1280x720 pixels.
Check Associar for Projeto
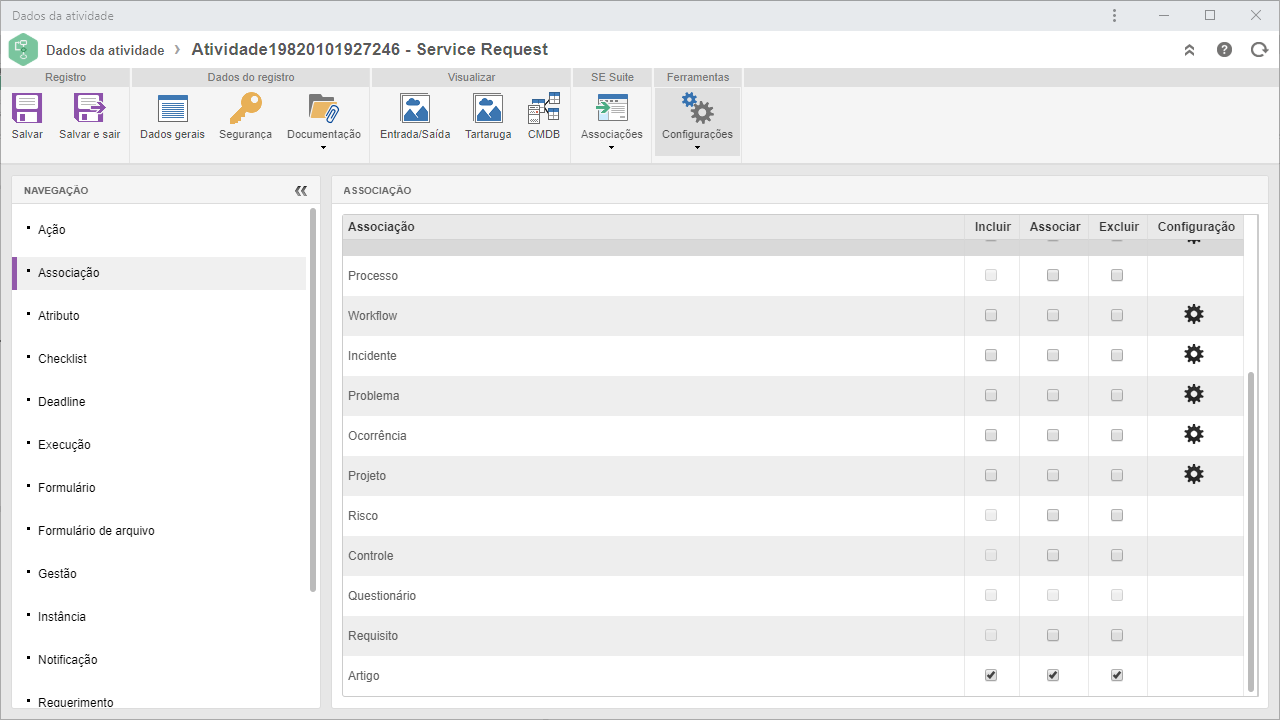pyautogui.click(x=1053, y=475)
